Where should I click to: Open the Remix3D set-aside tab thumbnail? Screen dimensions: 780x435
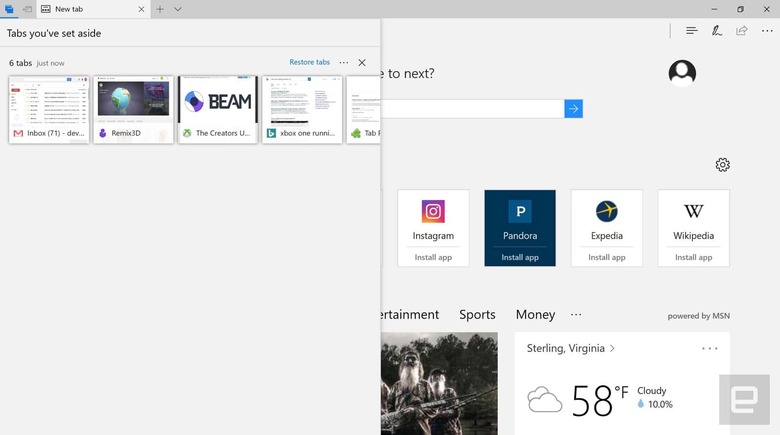click(133, 109)
